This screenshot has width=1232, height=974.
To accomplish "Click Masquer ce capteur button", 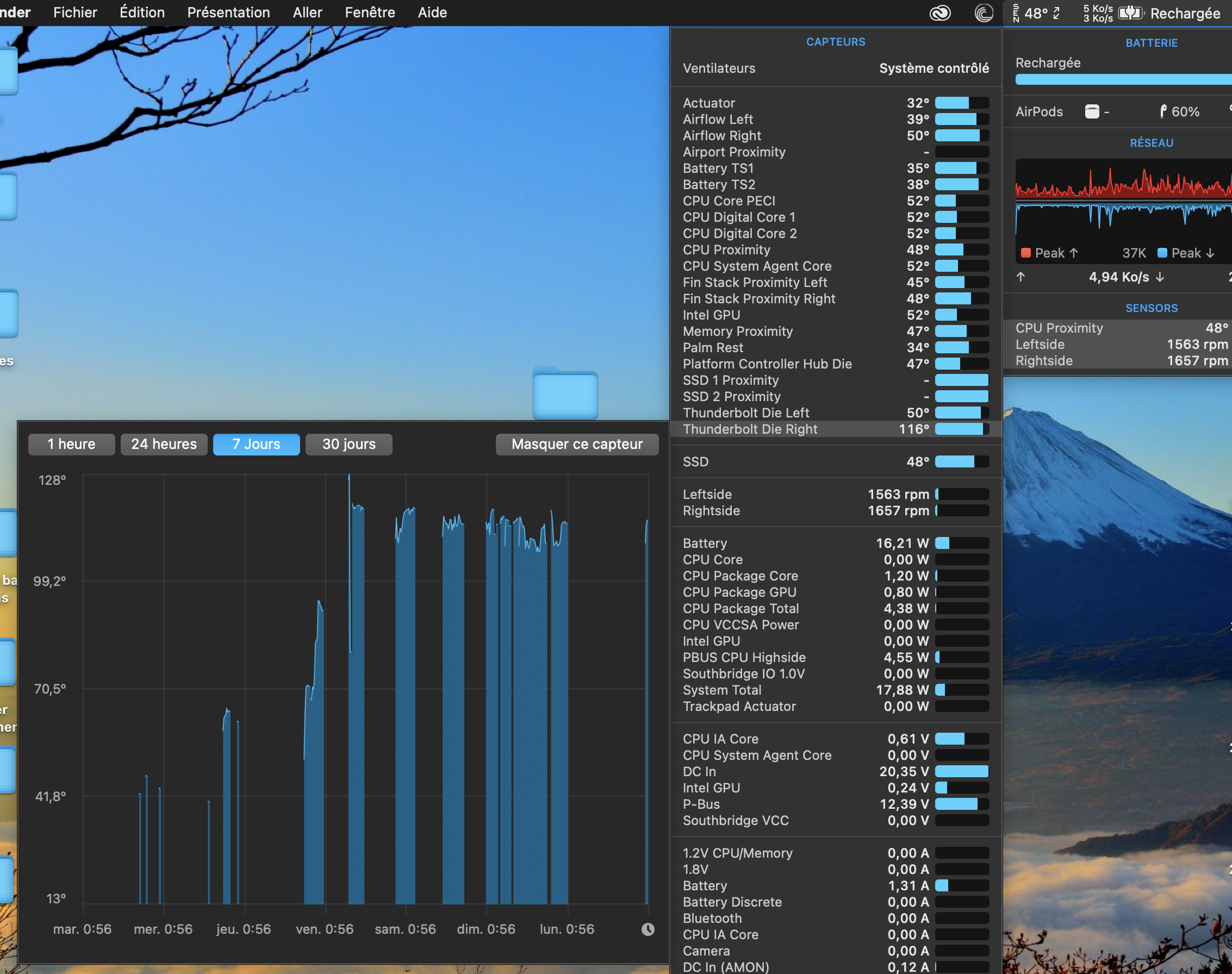I will (577, 444).
